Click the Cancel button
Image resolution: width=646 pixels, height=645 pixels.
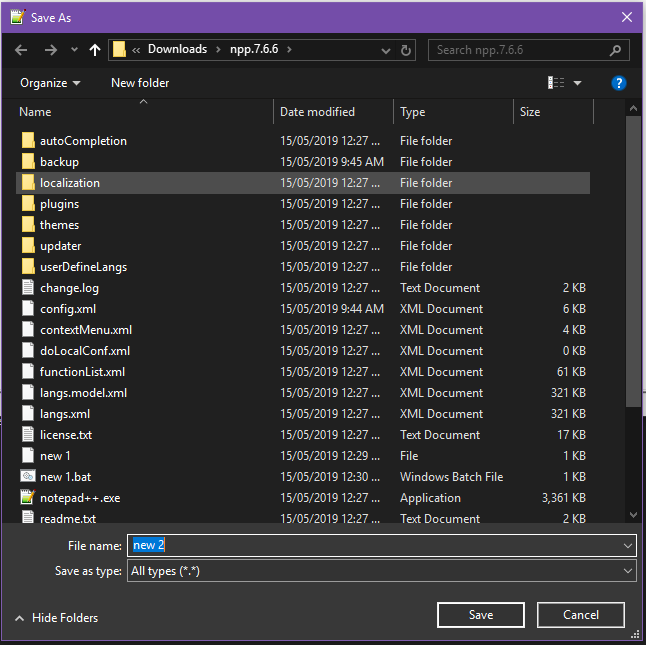point(580,615)
